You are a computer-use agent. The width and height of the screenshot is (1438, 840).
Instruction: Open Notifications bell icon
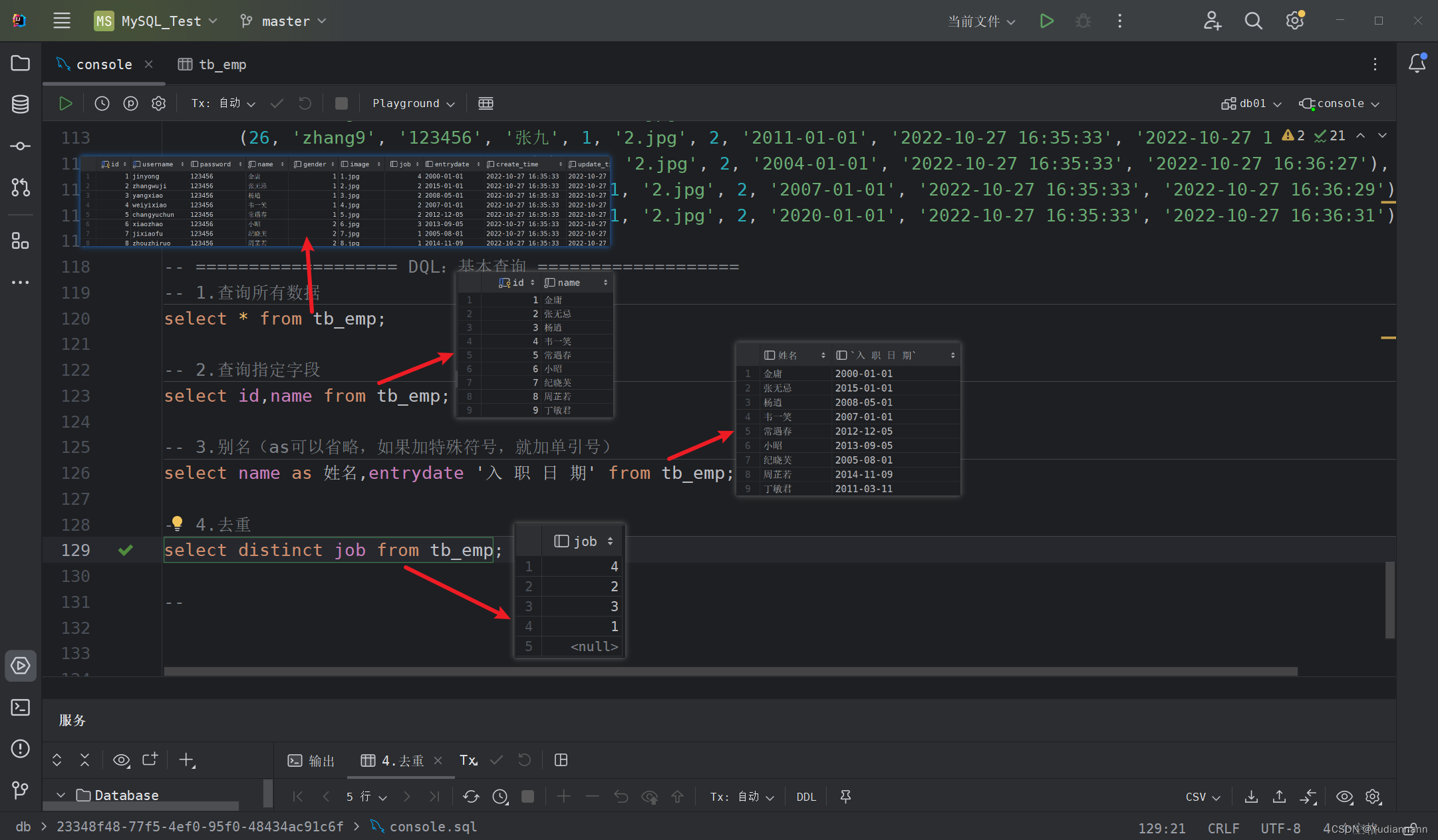tap(1417, 63)
